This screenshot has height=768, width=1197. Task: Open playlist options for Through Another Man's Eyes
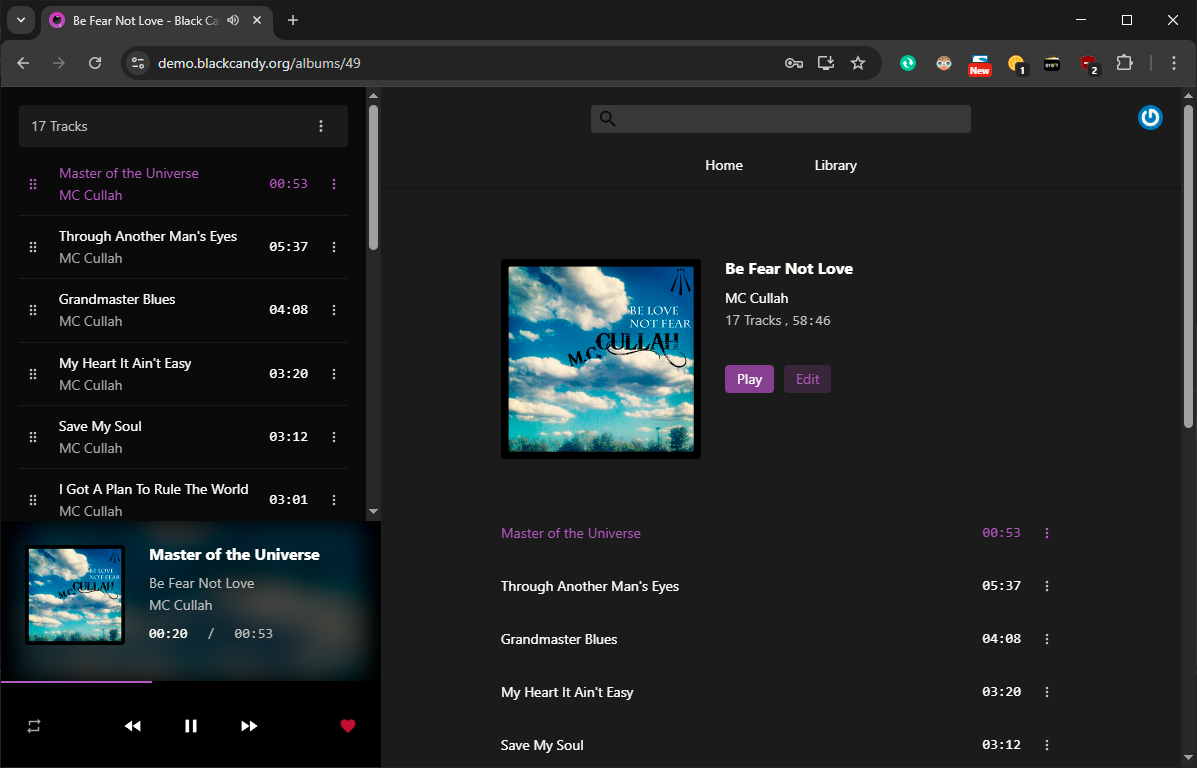tap(334, 247)
